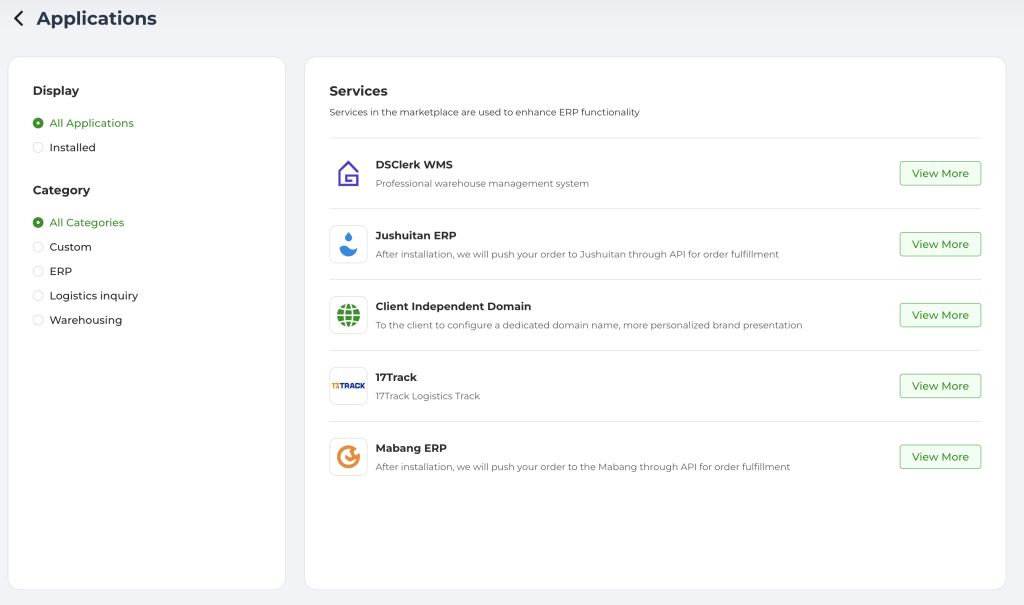Image resolution: width=1024 pixels, height=605 pixels.
Task: Open the 17Track service title
Action: coord(396,377)
